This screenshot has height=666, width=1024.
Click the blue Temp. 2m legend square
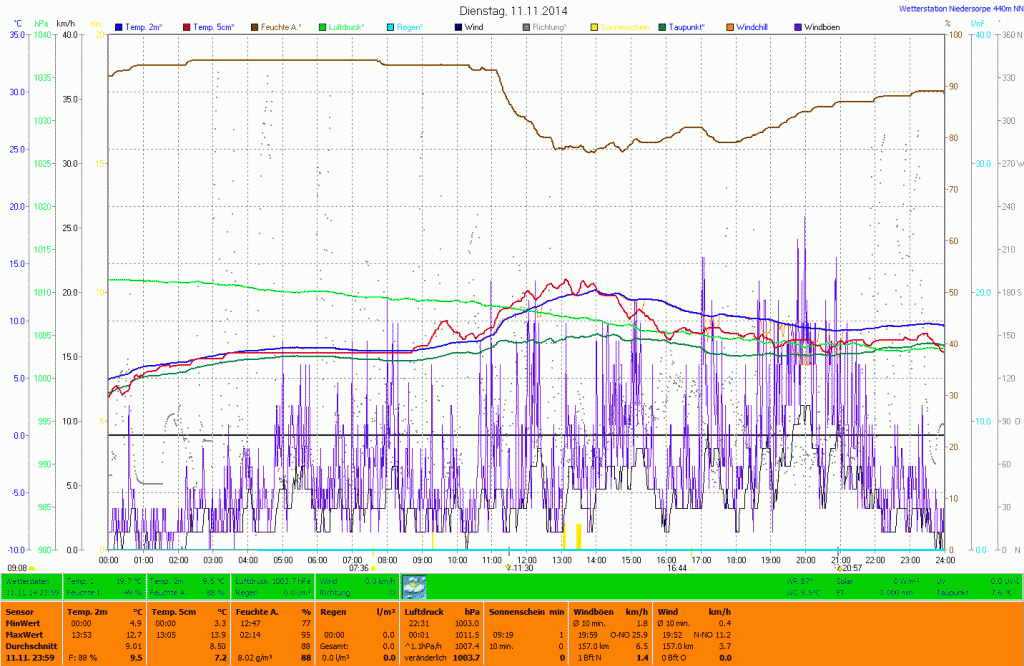[119, 26]
